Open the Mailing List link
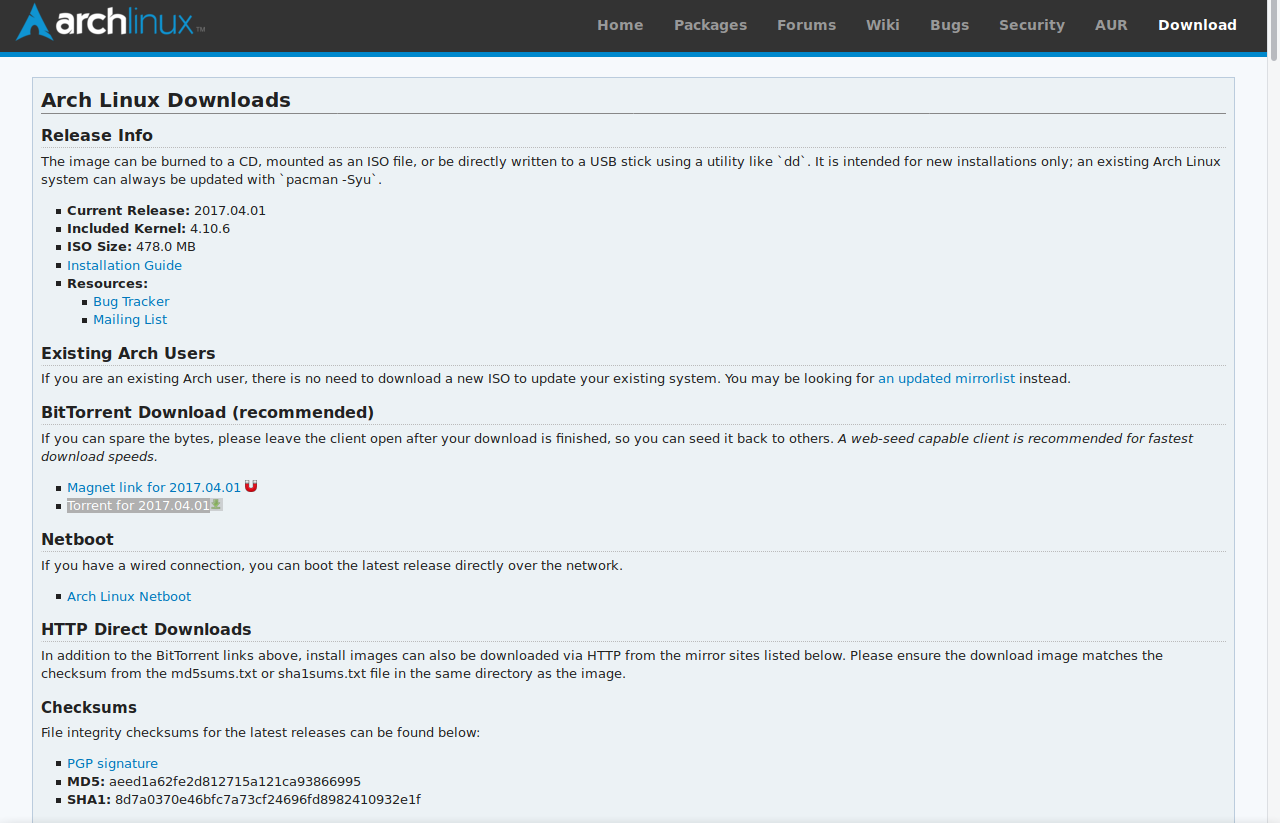The height and width of the screenshot is (823, 1280). click(130, 319)
